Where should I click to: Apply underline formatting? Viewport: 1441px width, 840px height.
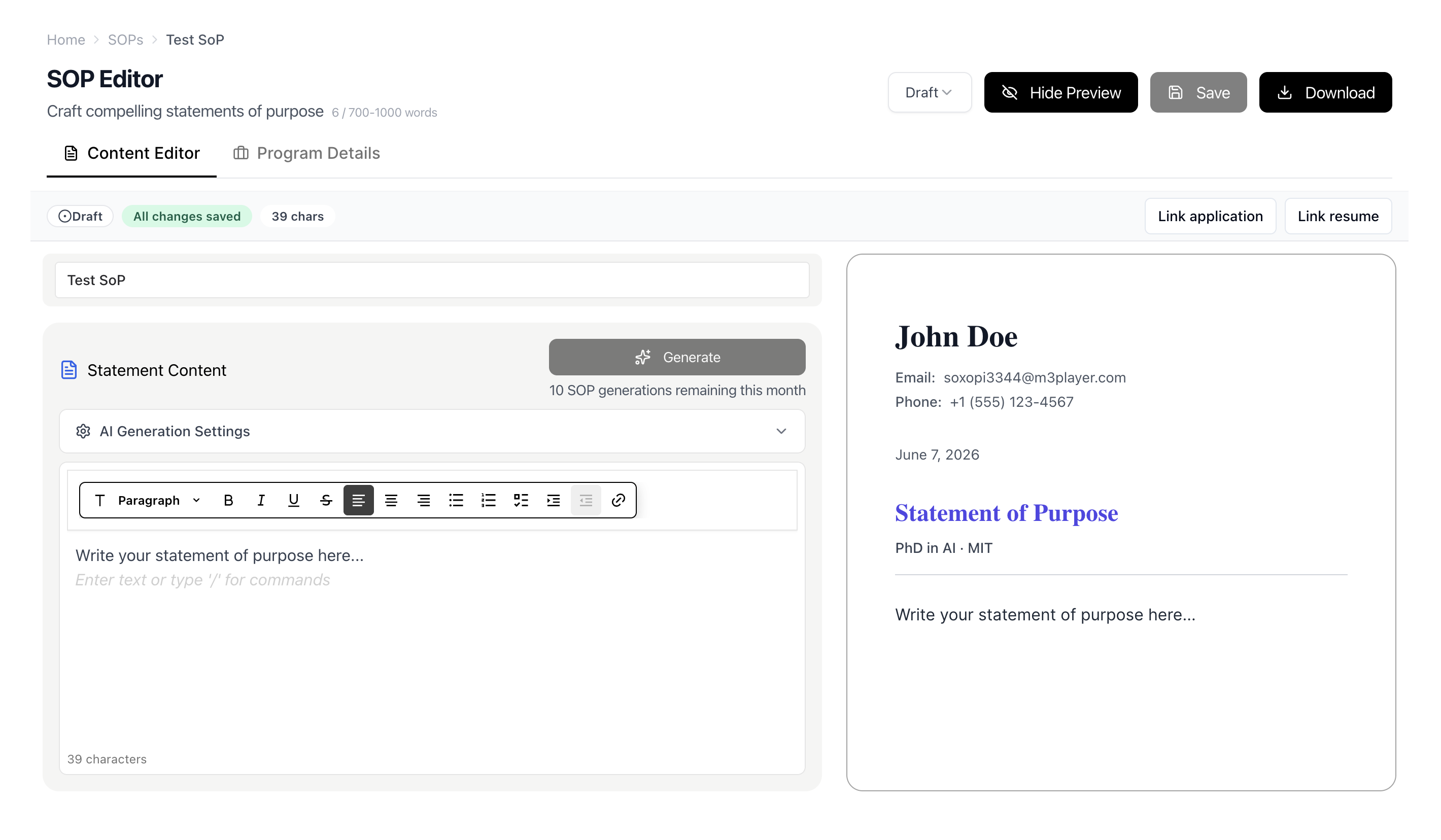[x=293, y=500]
